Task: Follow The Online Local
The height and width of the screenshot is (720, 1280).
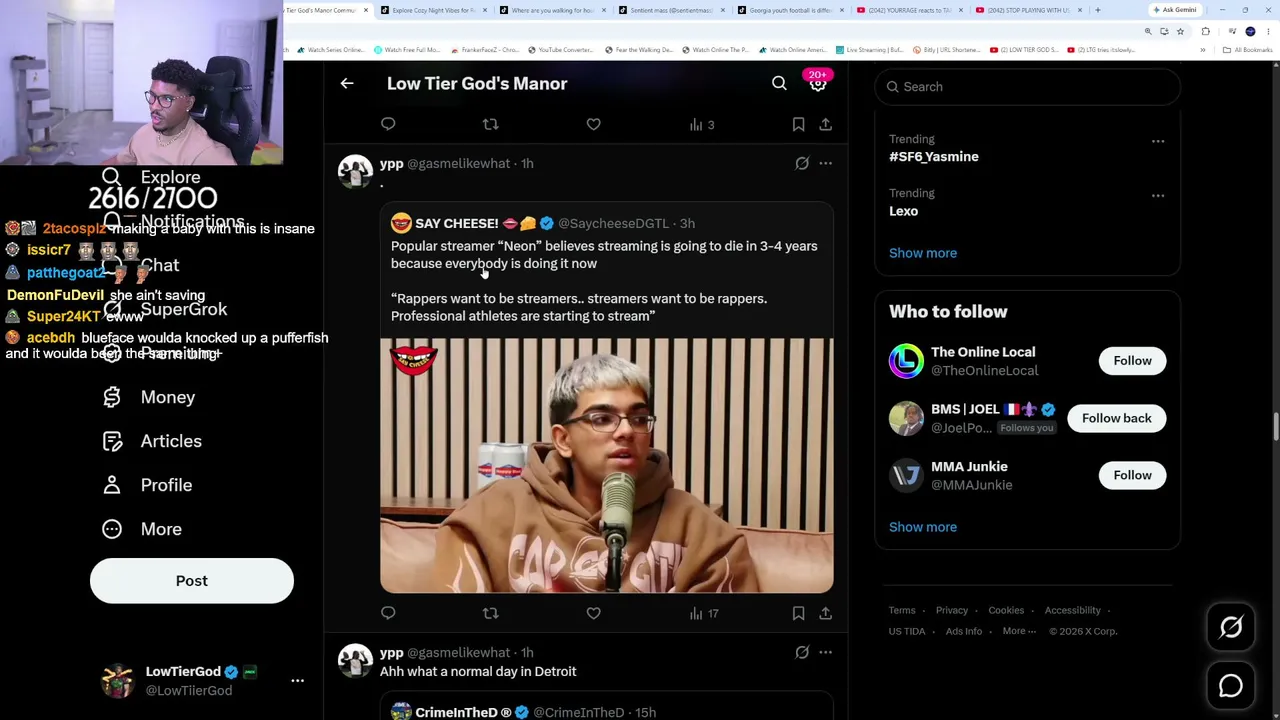Action: click(1132, 361)
